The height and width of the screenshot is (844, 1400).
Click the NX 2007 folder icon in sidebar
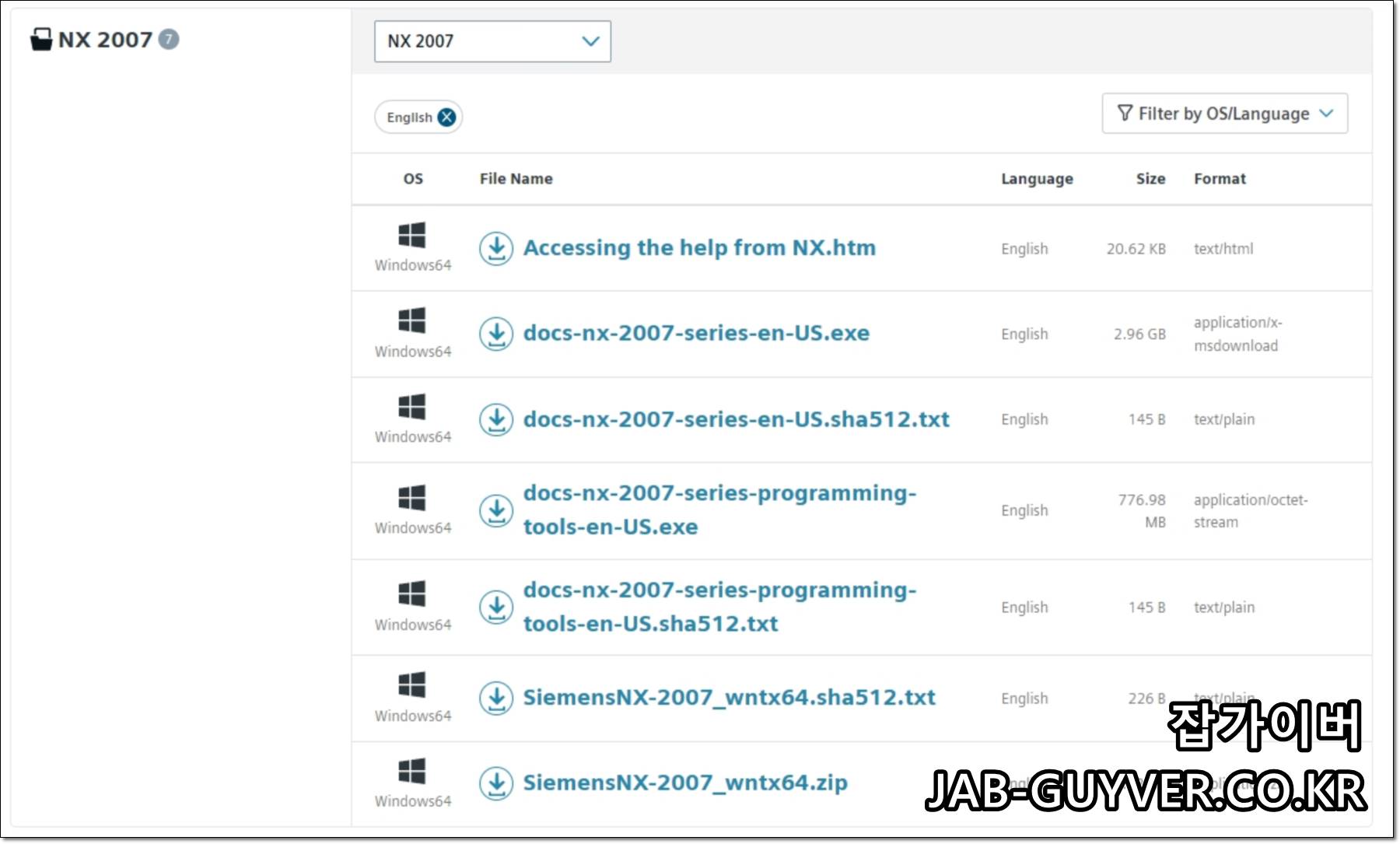click(41, 40)
